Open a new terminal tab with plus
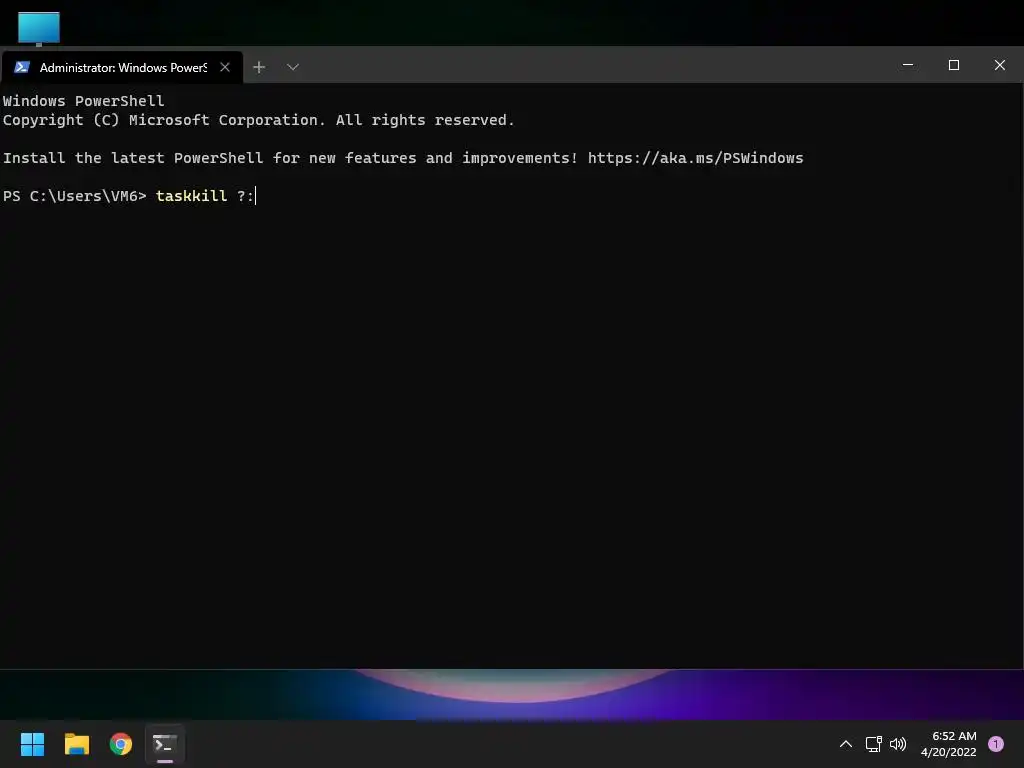This screenshot has width=1024, height=768. [259, 67]
